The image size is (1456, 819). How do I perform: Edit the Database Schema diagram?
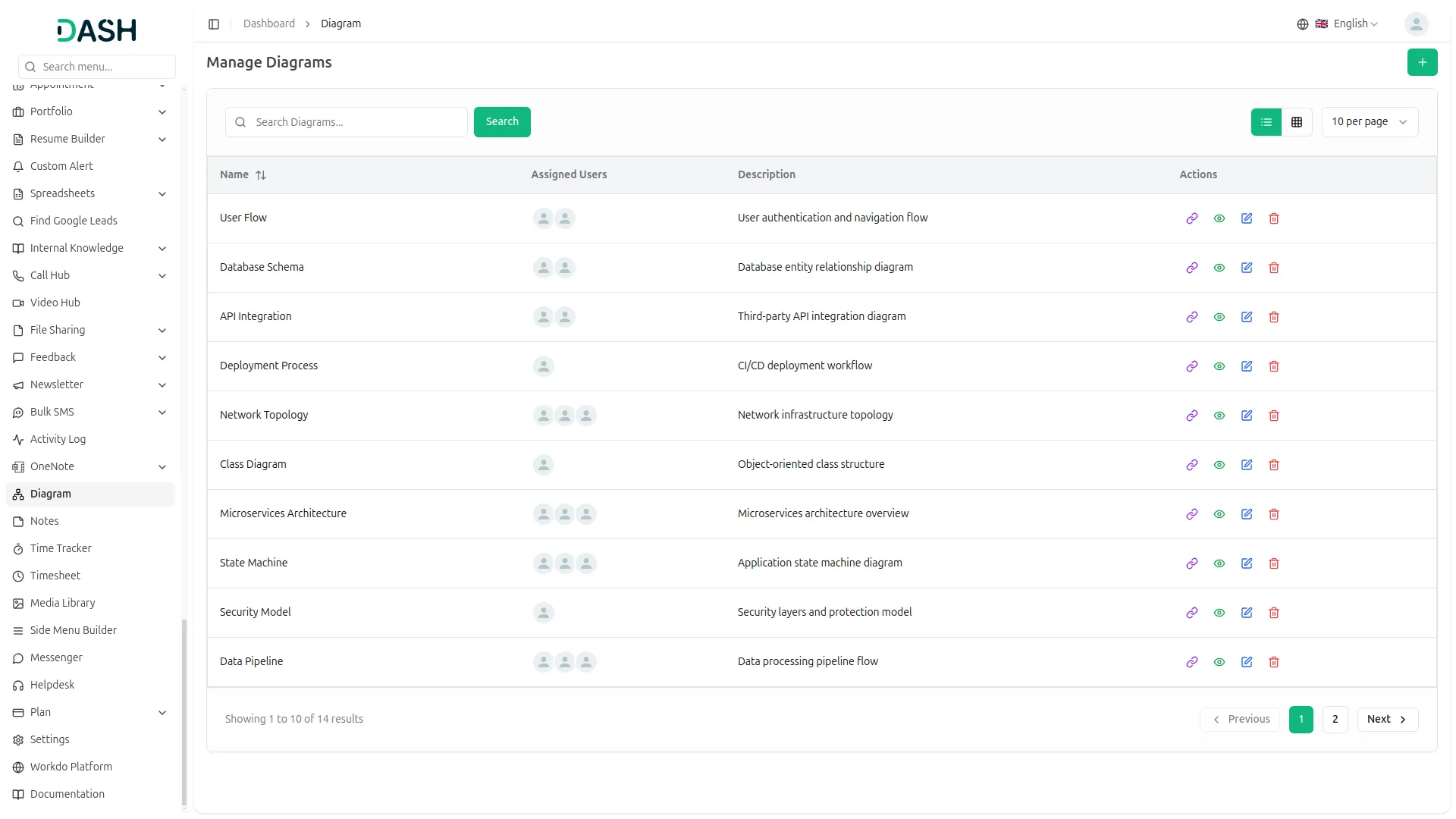click(1246, 268)
